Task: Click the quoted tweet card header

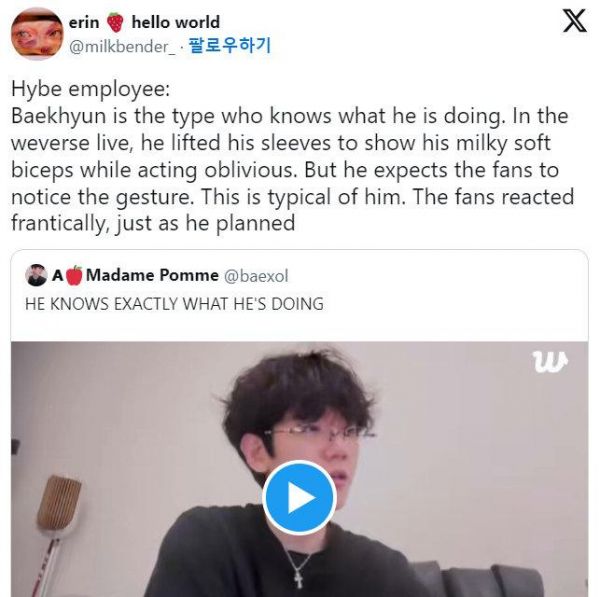Action: point(157,276)
